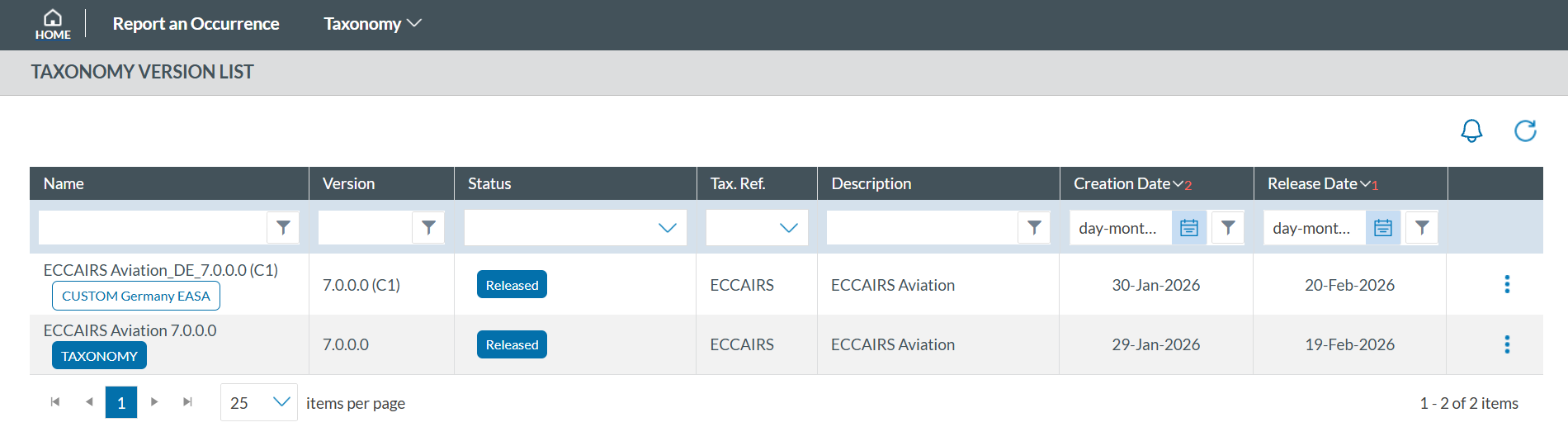This screenshot has height=427, width=1568.
Task: Open Report an Occurrence menu item
Action: (196, 24)
